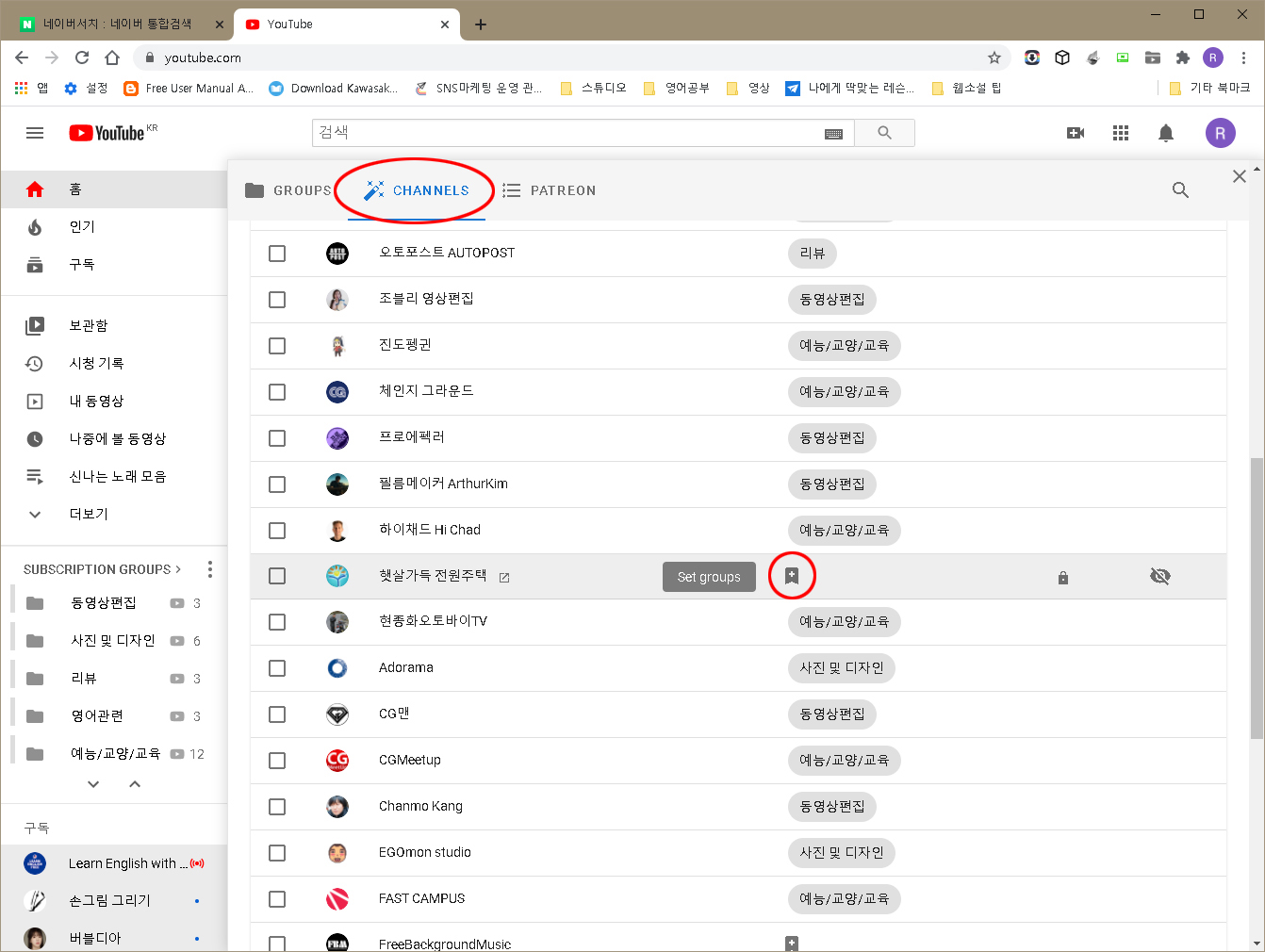The image size is (1265, 952).
Task: Check the box for 프로에펙러
Action: (x=277, y=438)
